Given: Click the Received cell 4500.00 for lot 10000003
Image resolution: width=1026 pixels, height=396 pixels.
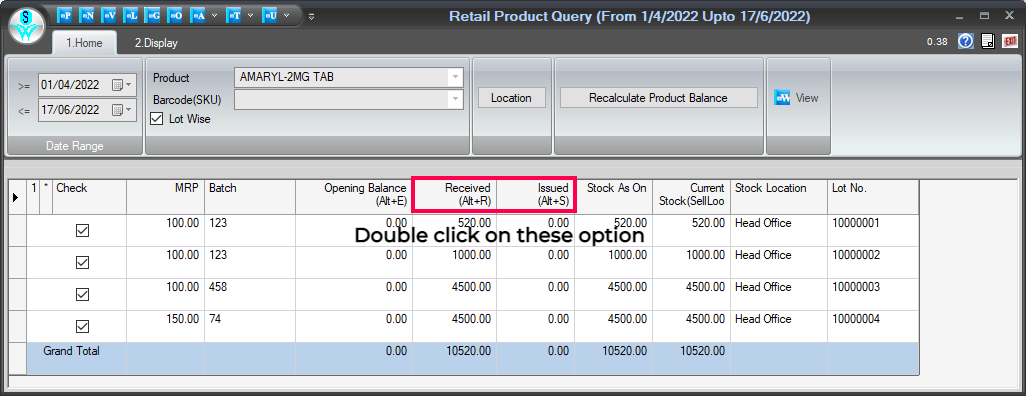Looking at the screenshot, I should [455, 295].
